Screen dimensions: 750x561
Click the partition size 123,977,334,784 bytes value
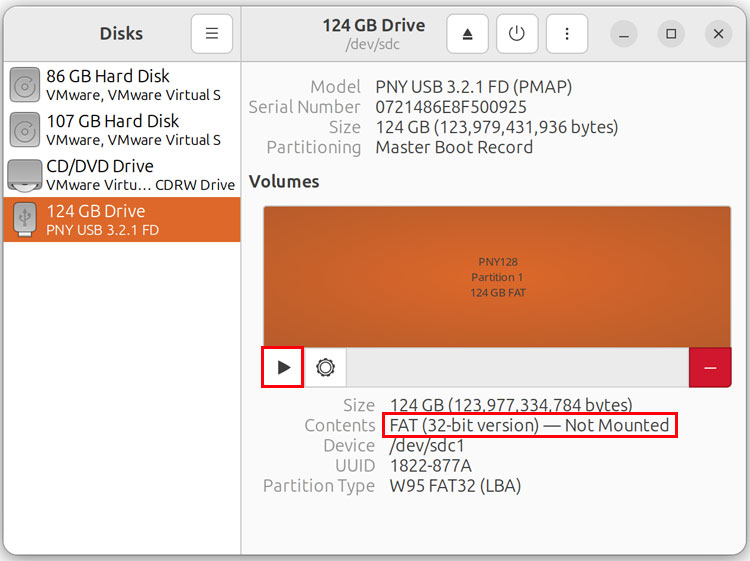coord(511,406)
